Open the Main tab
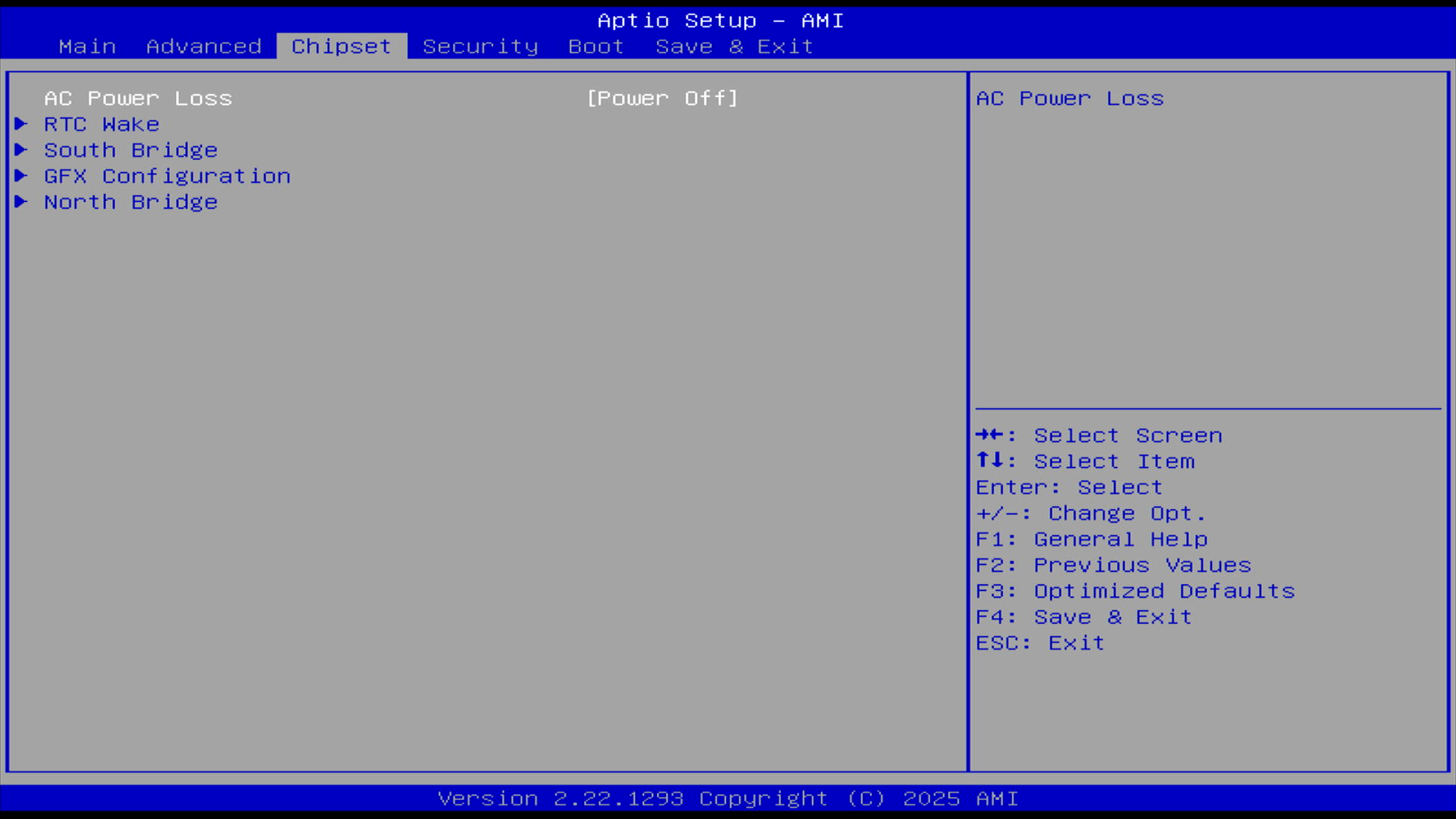Image resolution: width=1456 pixels, height=819 pixels. (x=87, y=46)
